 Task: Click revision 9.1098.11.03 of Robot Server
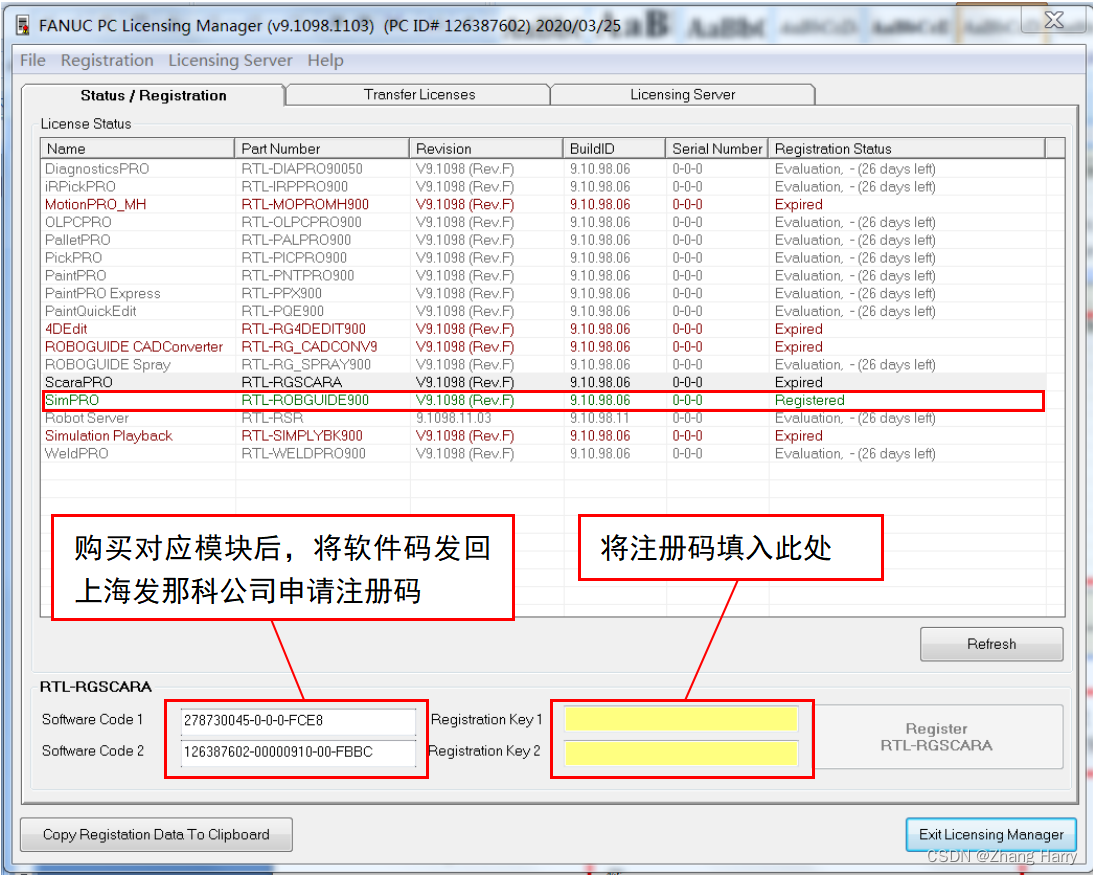pos(454,418)
